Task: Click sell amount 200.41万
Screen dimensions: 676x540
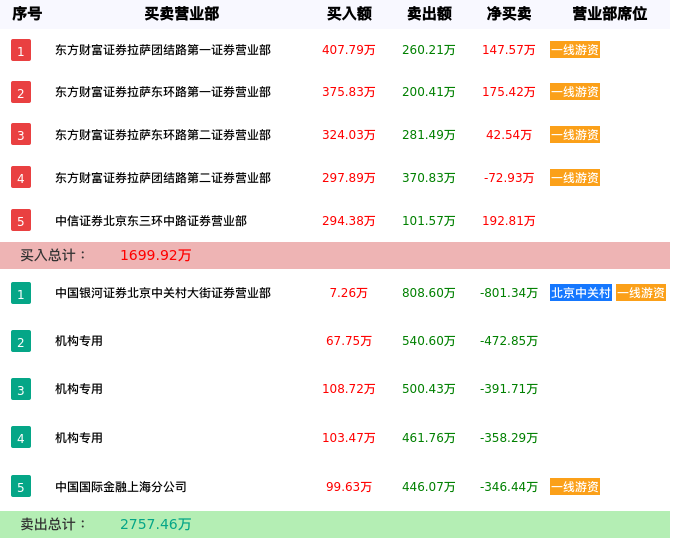Action: point(429,92)
